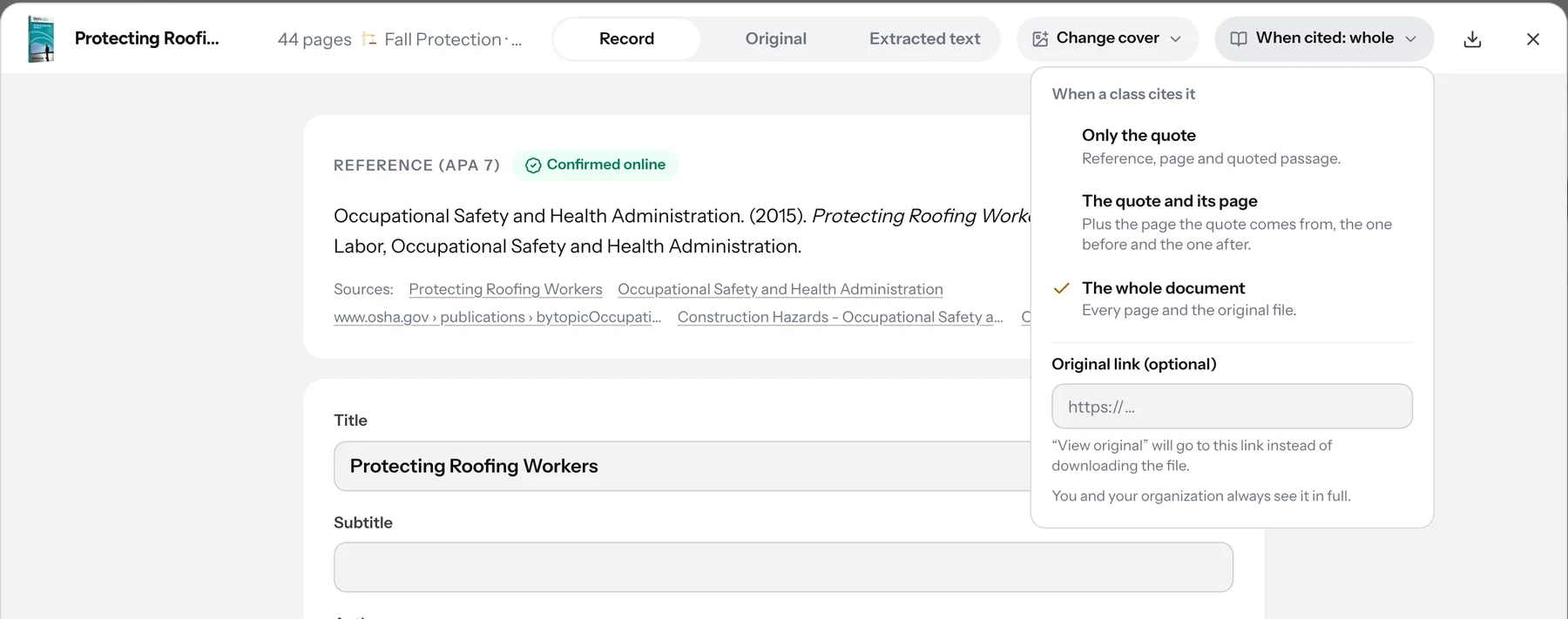Open the www.osha.gov publications source link
Viewport: 1568px width, 619px height.
(x=497, y=317)
